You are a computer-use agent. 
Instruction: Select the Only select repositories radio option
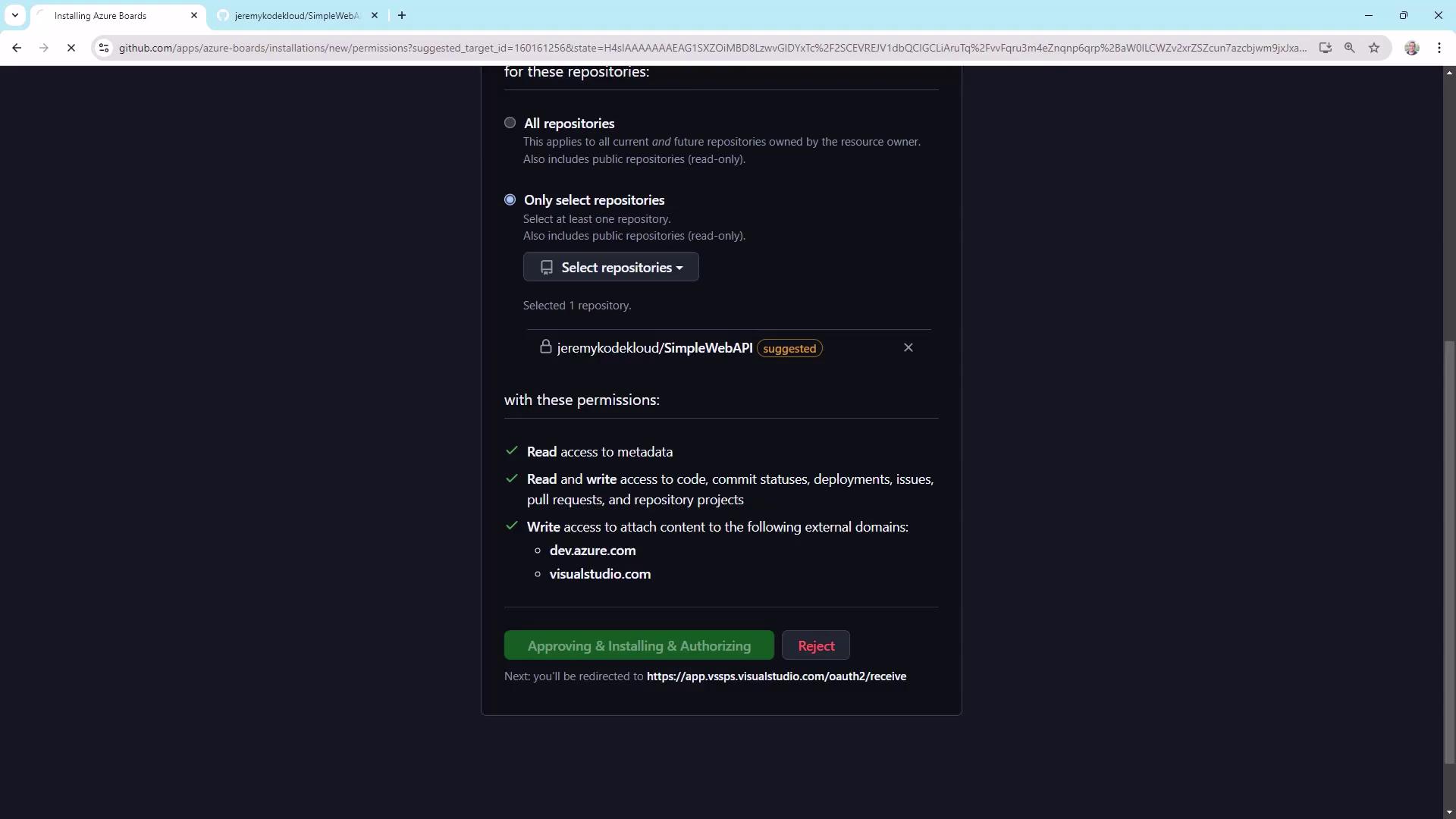(510, 199)
